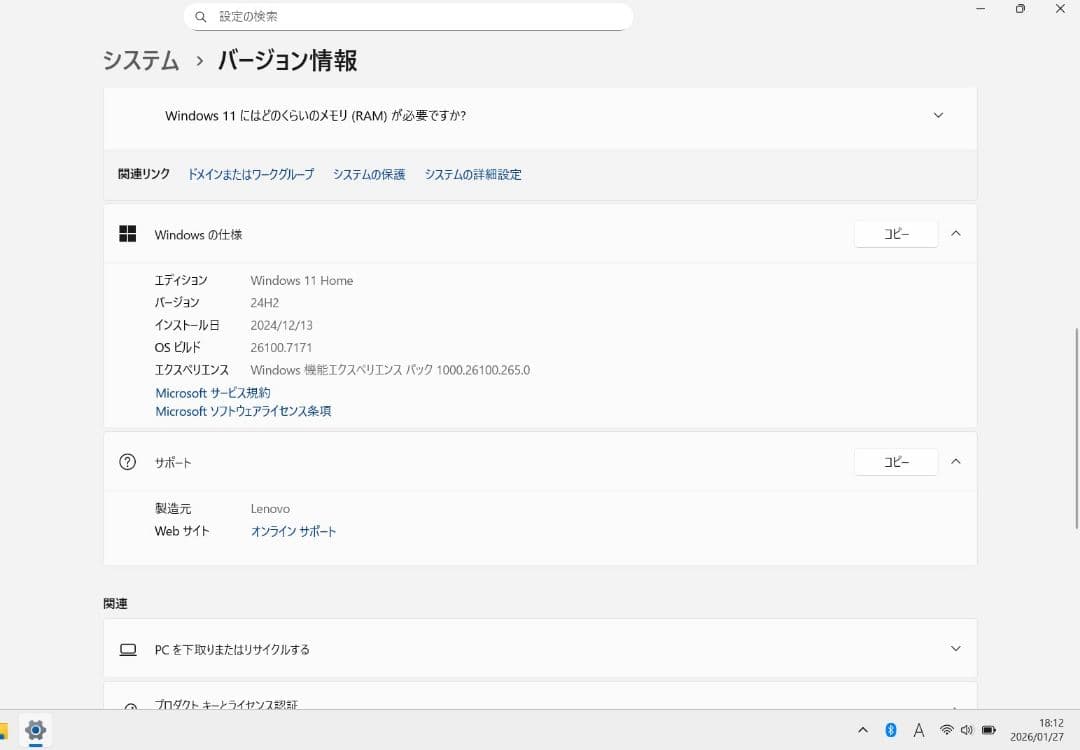Go back to システム in the breadcrumb
Image resolution: width=1080 pixels, height=750 pixels.
click(141, 60)
